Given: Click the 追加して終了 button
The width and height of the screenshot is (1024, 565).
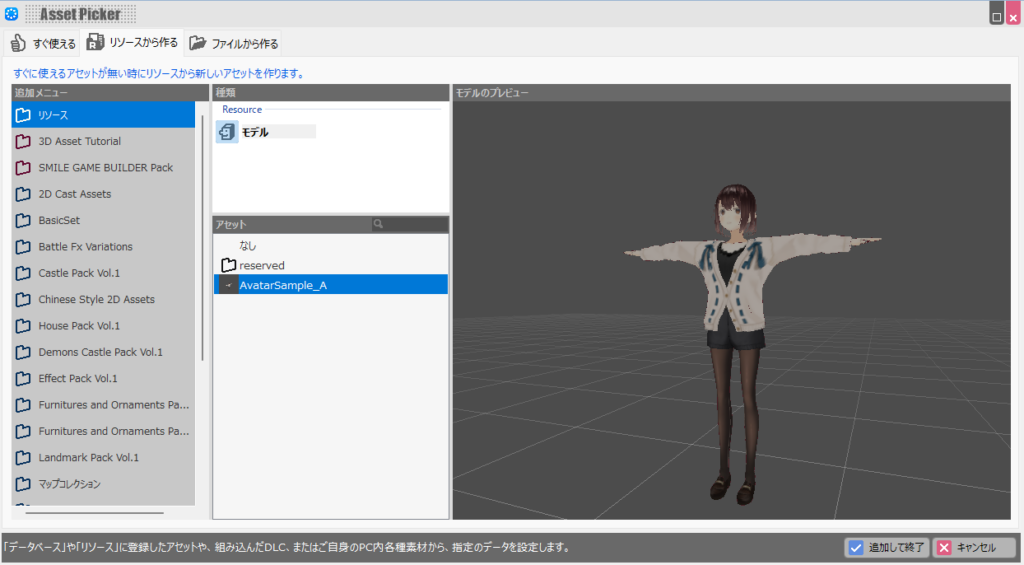Looking at the screenshot, I should pyautogui.click(x=886, y=547).
